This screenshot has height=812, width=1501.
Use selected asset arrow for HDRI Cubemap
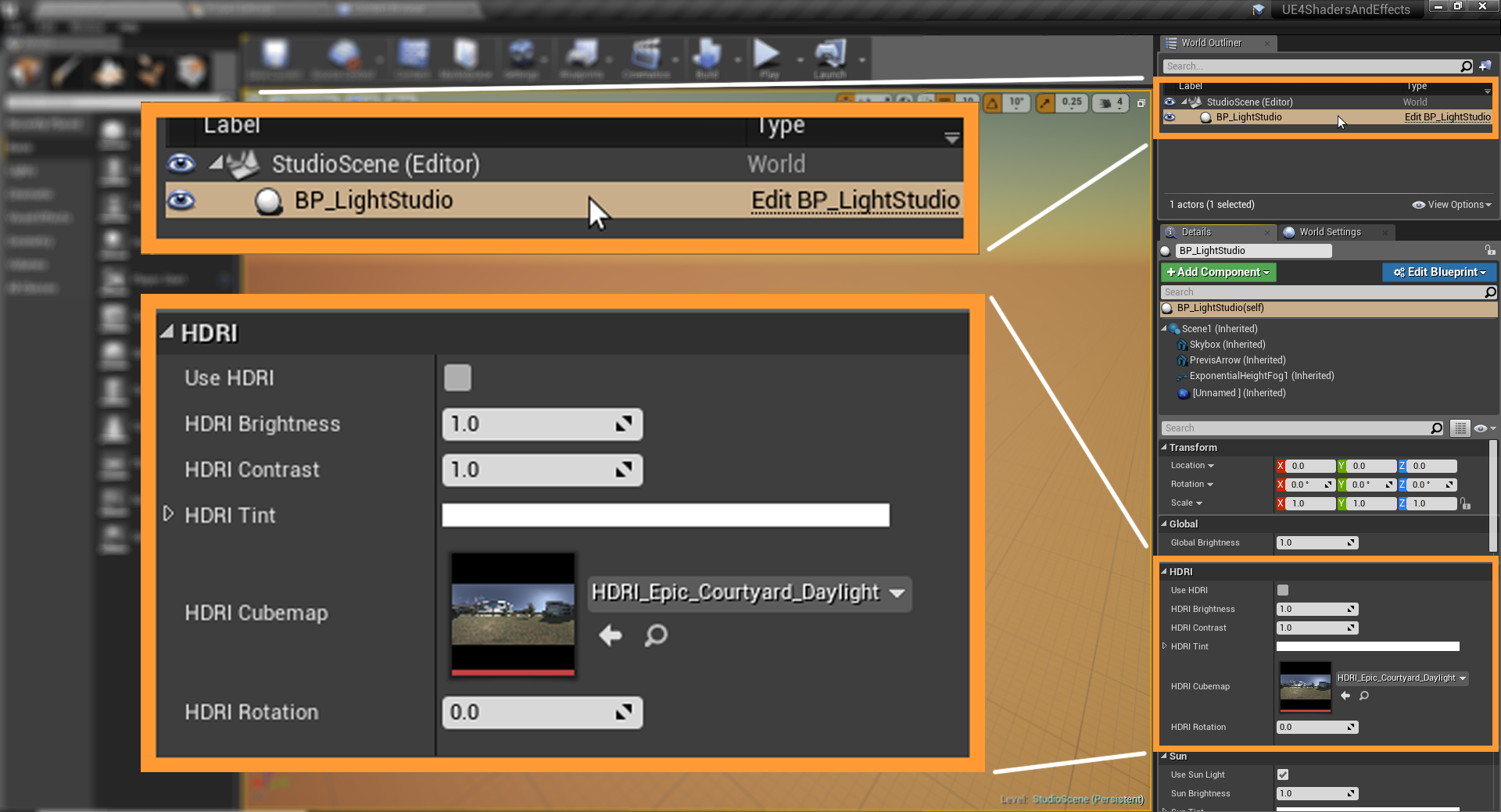[1345, 696]
